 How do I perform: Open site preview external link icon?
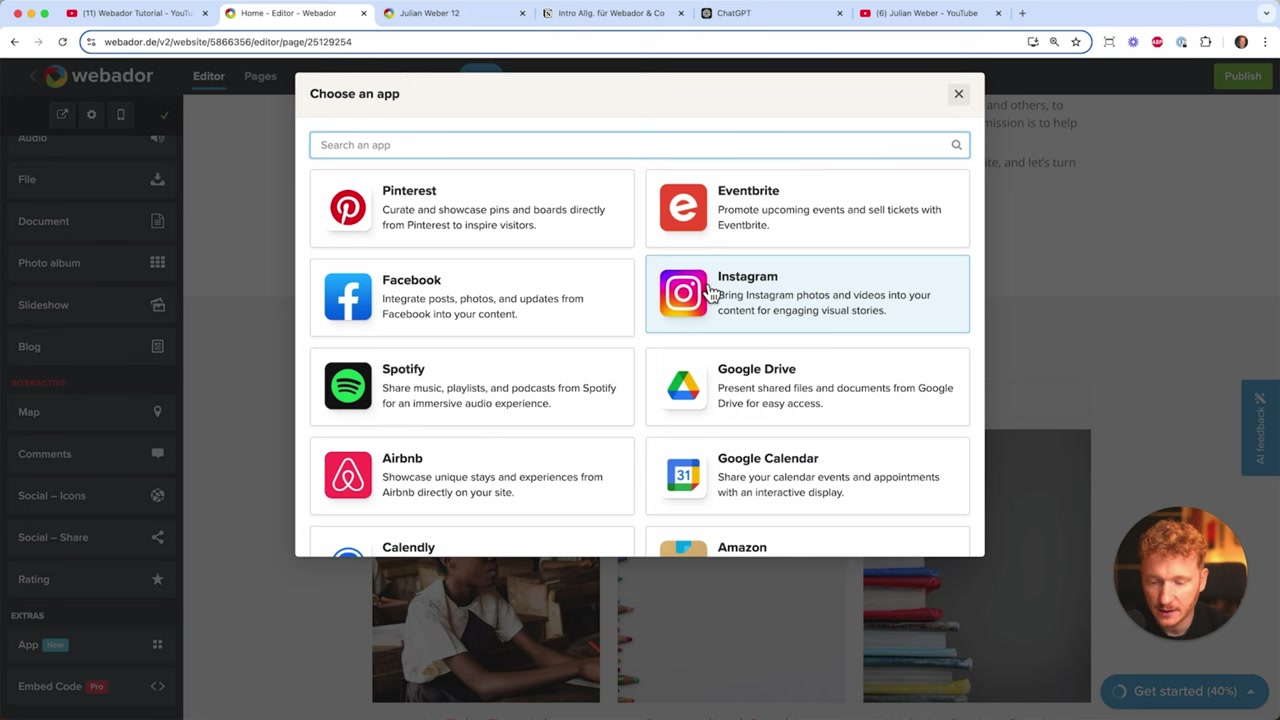(x=62, y=114)
